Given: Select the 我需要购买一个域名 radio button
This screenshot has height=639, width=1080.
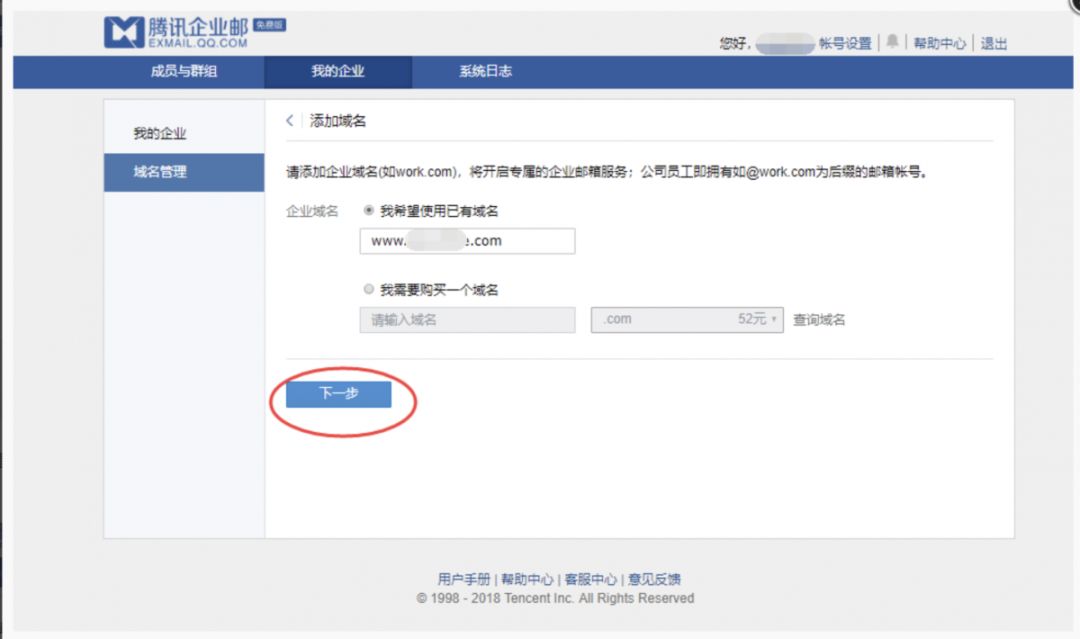Looking at the screenshot, I should tap(369, 289).
